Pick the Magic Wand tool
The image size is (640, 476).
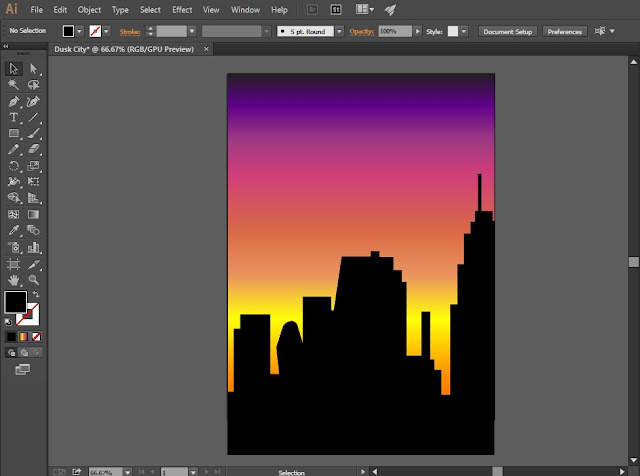click(x=14, y=86)
